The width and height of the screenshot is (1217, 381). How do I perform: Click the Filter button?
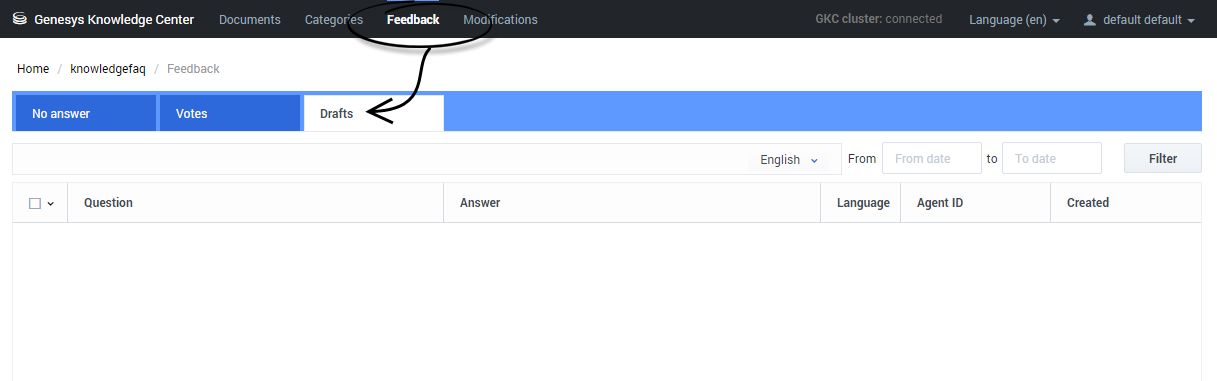pyautogui.click(x=1163, y=158)
